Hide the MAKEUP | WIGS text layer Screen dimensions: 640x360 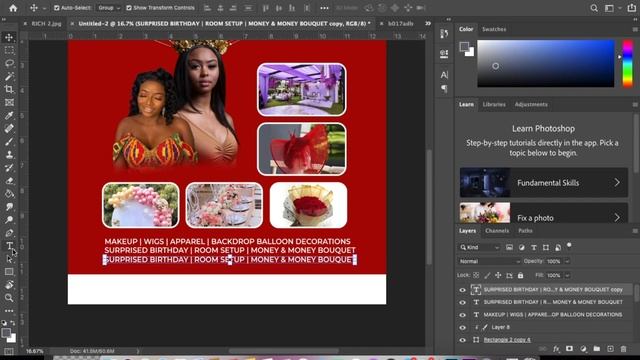pos(462,315)
